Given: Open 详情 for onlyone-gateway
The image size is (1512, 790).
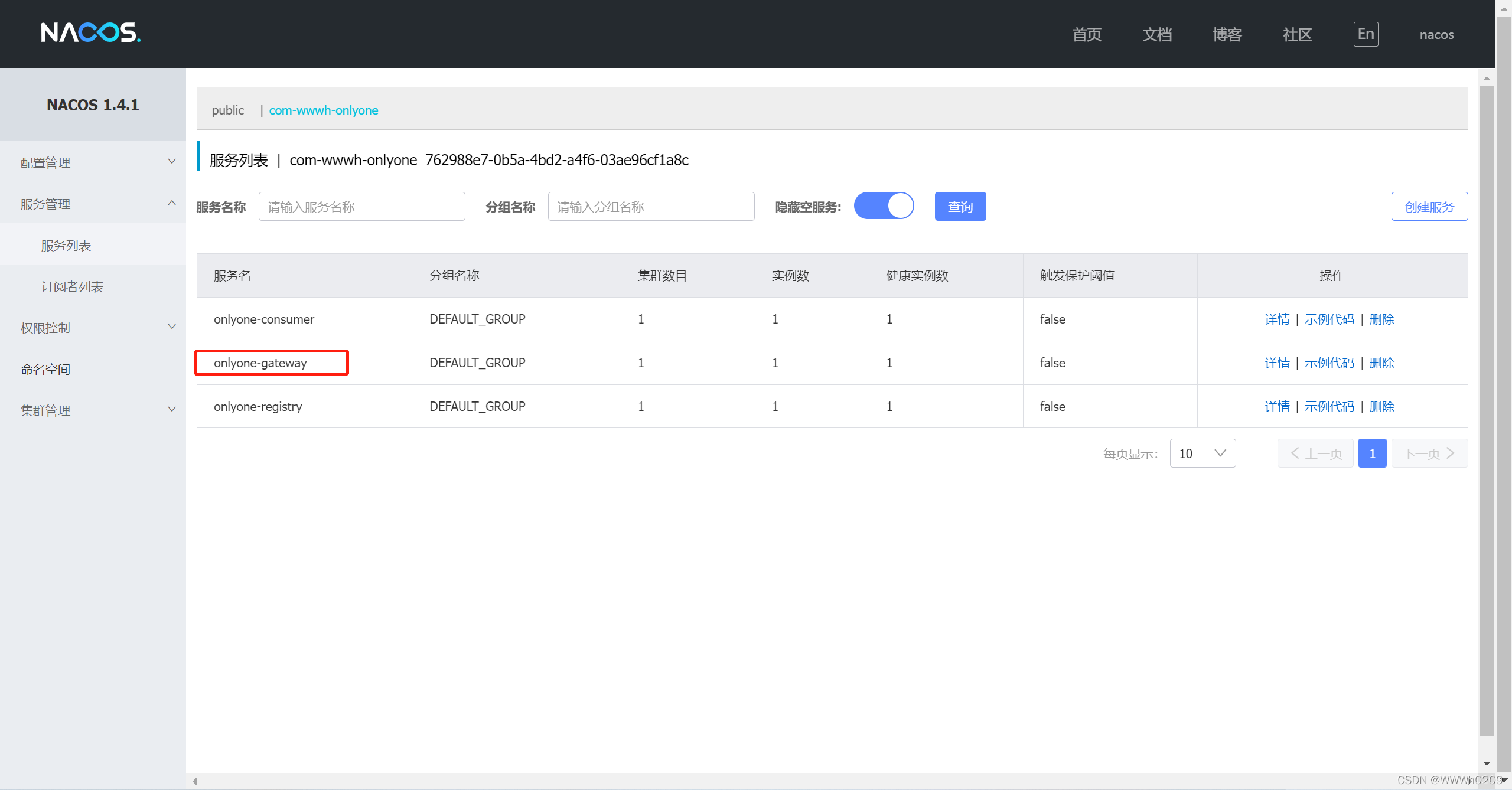Looking at the screenshot, I should [1277, 363].
